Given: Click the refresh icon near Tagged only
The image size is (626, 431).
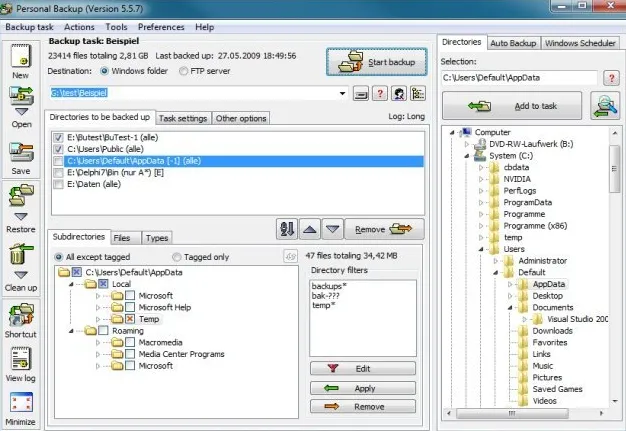Looking at the screenshot, I should click(290, 256).
